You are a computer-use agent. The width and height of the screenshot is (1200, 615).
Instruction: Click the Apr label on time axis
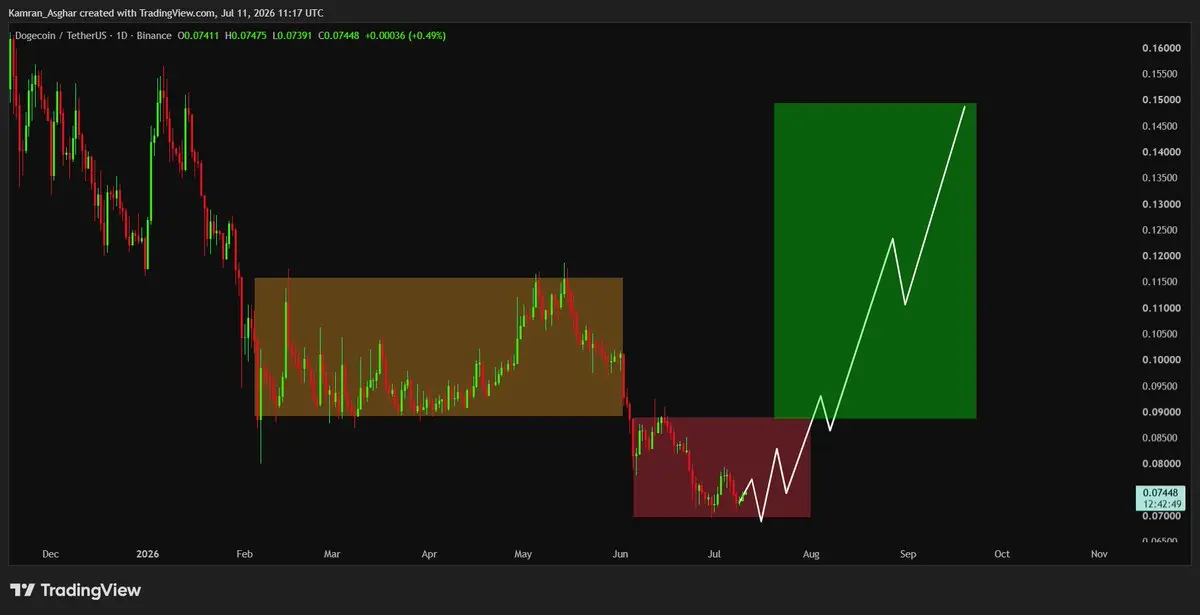pos(429,553)
